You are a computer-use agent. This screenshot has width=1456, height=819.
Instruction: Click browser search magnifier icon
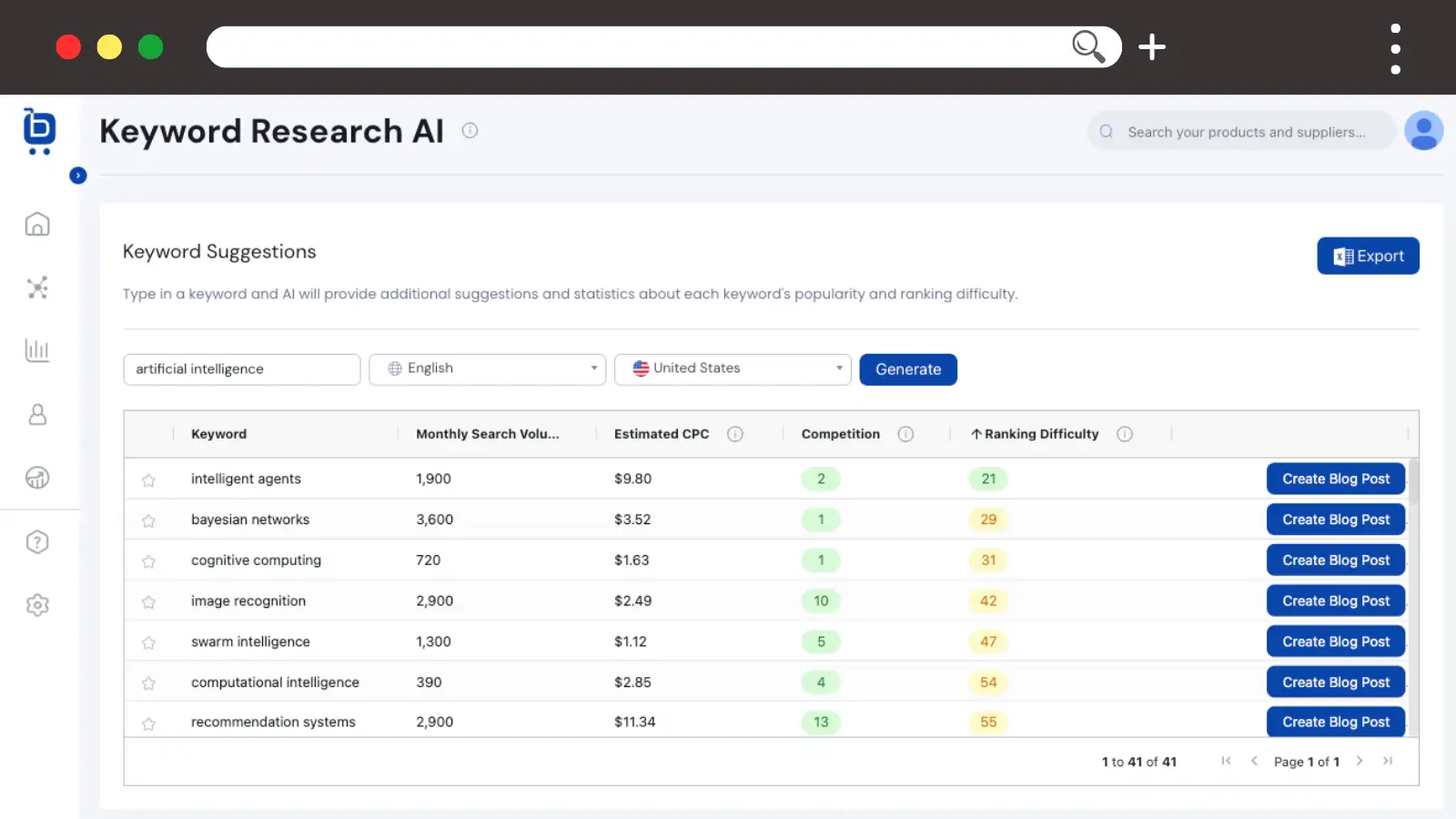tap(1088, 46)
